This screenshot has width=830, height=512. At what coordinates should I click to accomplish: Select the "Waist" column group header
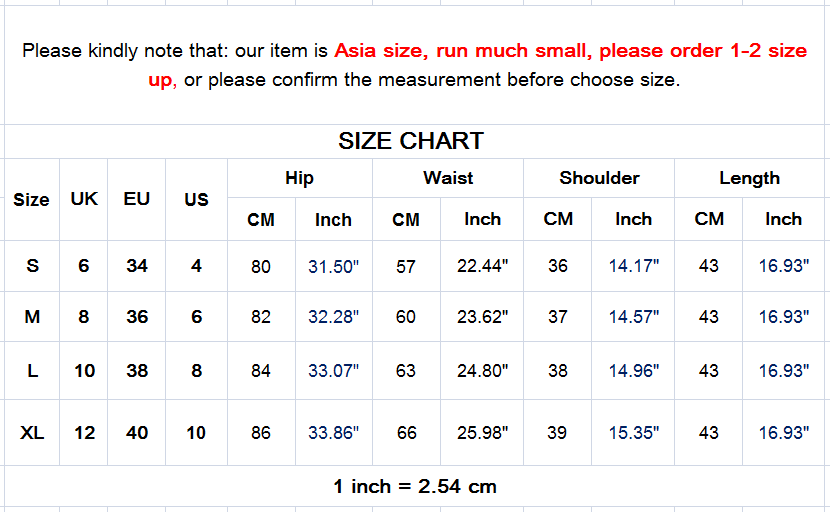(x=448, y=178)
